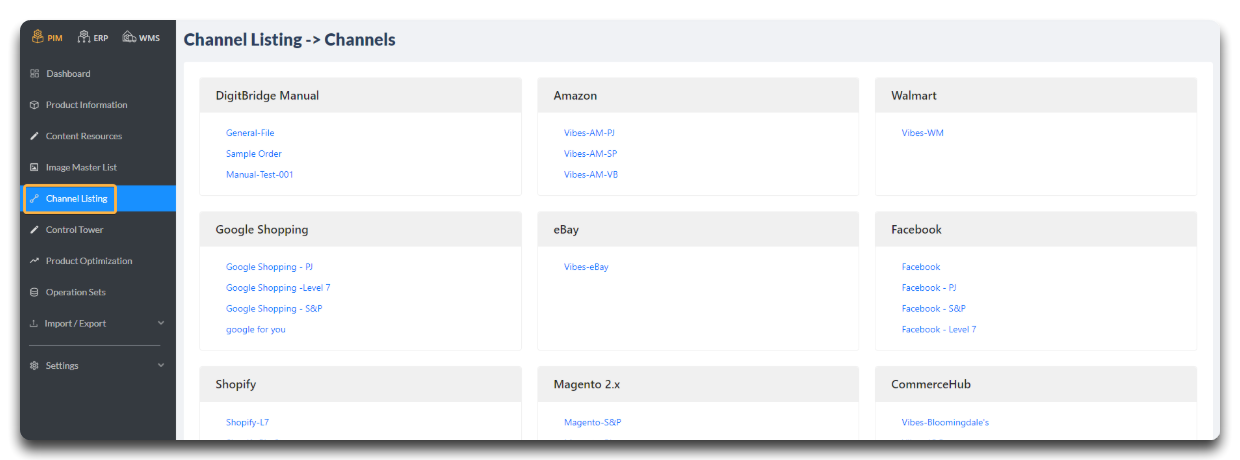Click the Magento 2.x card header

[698, 384]
